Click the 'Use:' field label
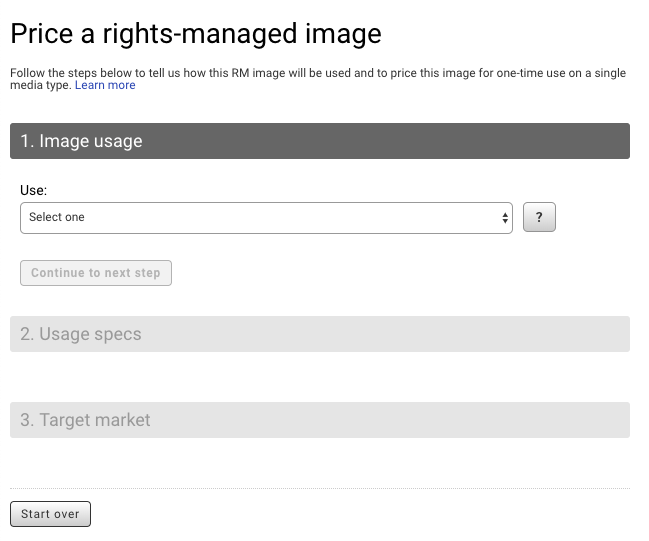The image size is (649, 541). pos(34,190)
